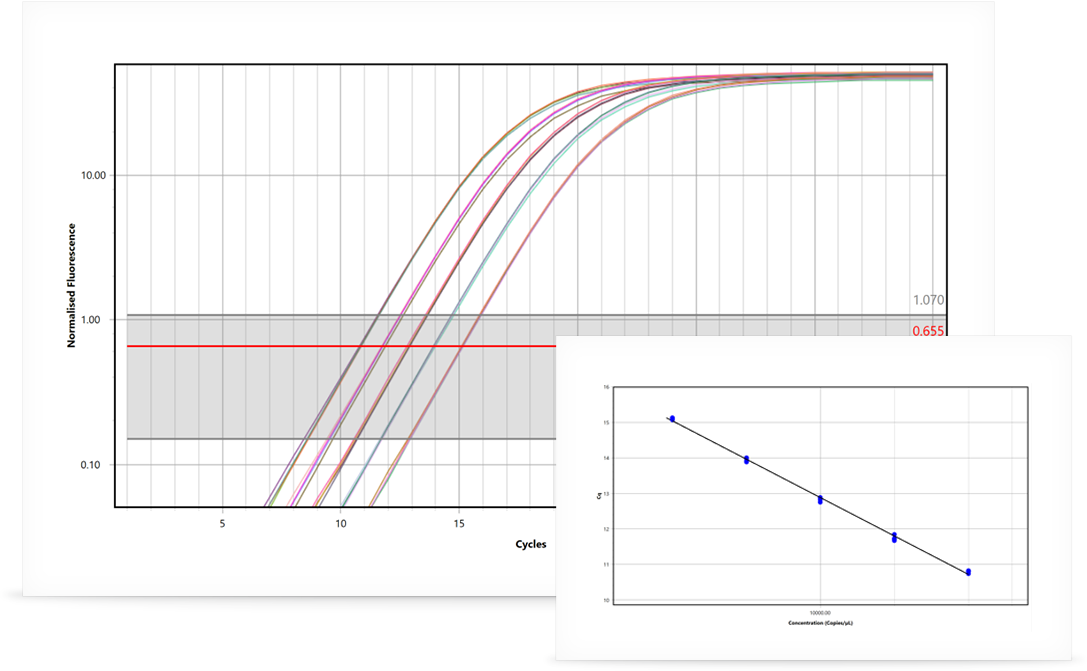The image size is (1087, 671).
Task: Click the "16" Cq tick on the standard curve
Action: click(x=606, y=387)
